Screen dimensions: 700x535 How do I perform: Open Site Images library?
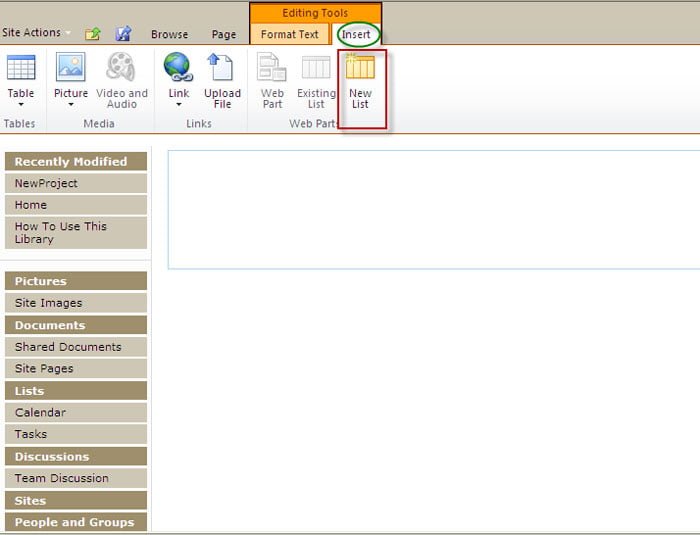coord(76,303)
